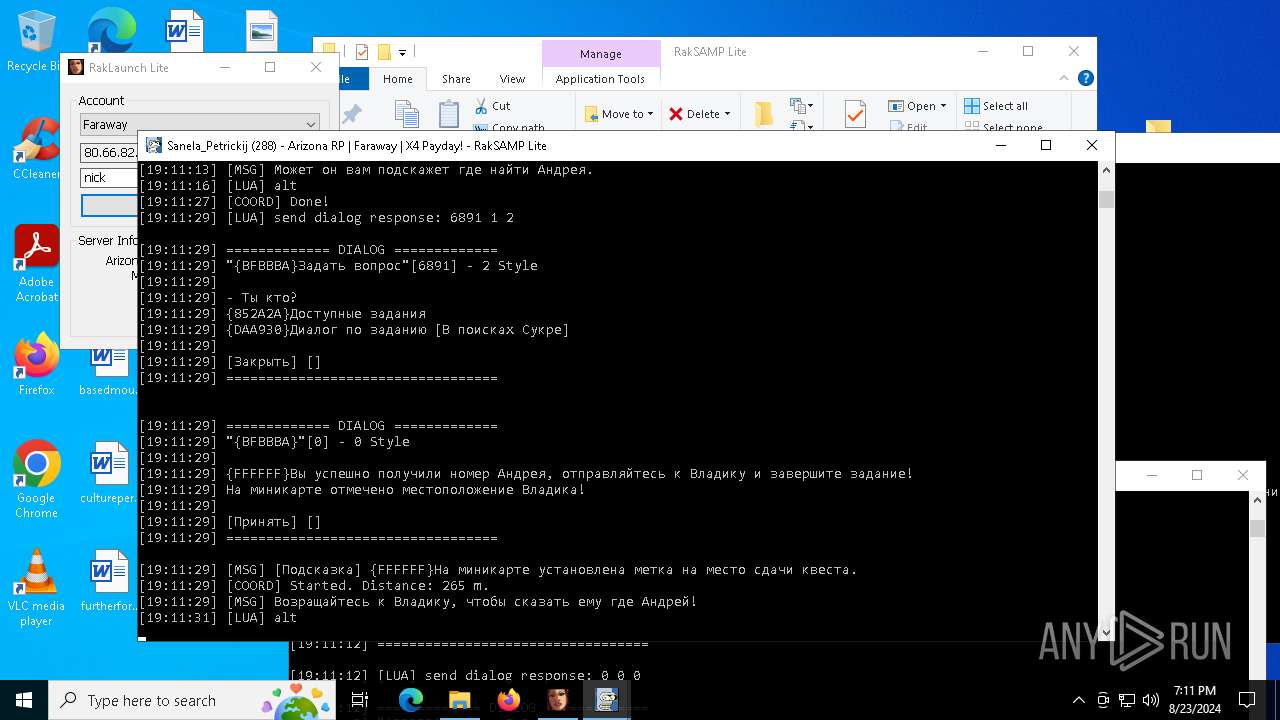Click the Properties checkmark icon in ribbon

click(x=855, y=115)
